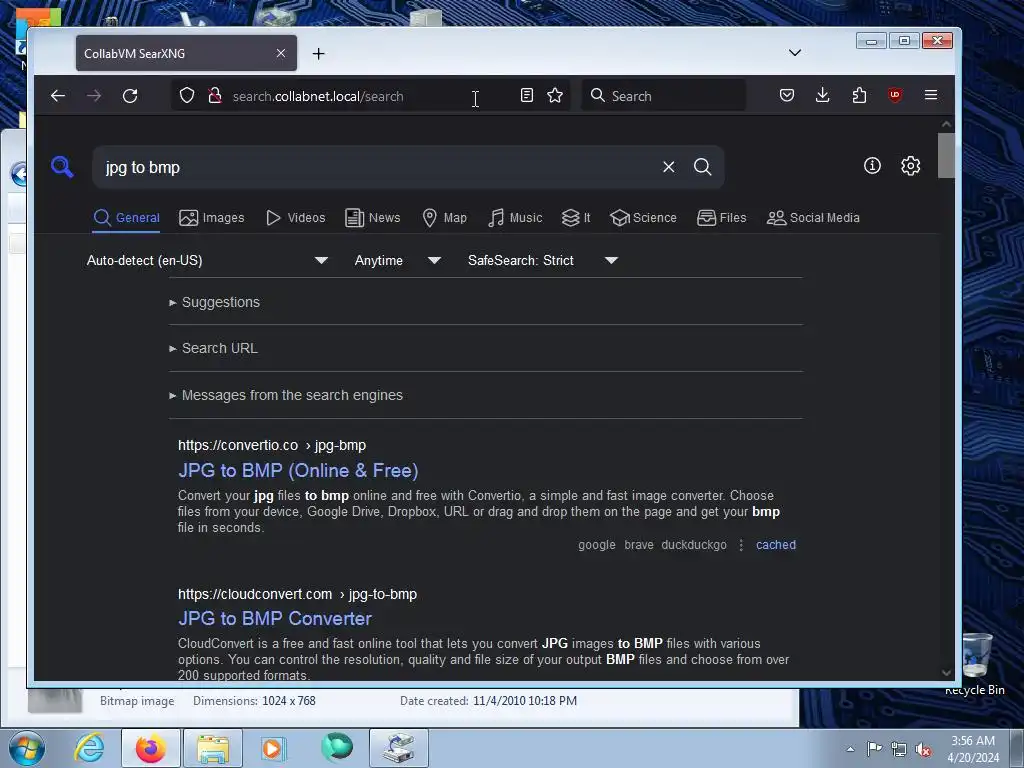Screen dimensions: 1024x768
Task: Open the Windows Start menu
Action: (x=26, y=748)
